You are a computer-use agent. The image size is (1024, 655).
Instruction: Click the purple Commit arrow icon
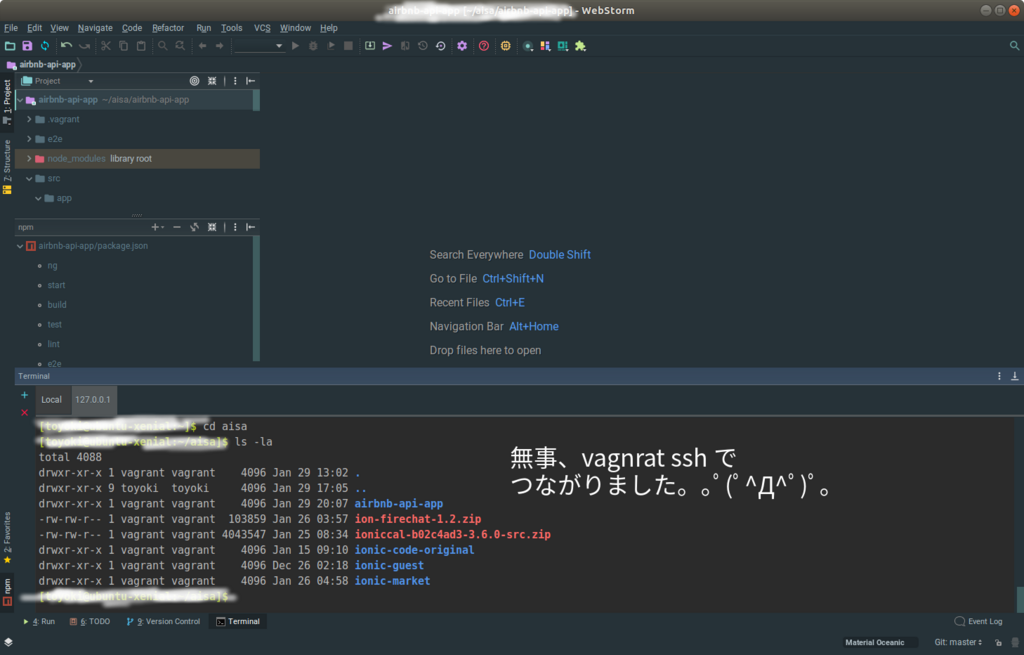pos(387,46)
